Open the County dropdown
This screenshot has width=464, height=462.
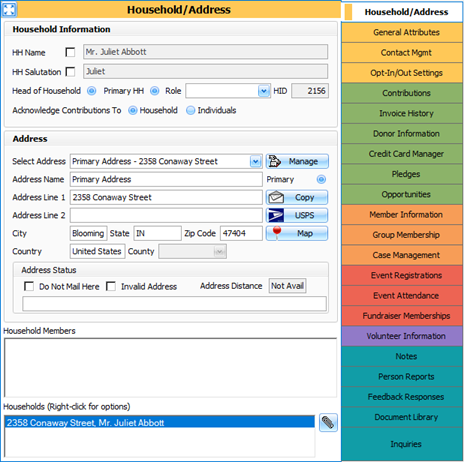coord(219,252)
